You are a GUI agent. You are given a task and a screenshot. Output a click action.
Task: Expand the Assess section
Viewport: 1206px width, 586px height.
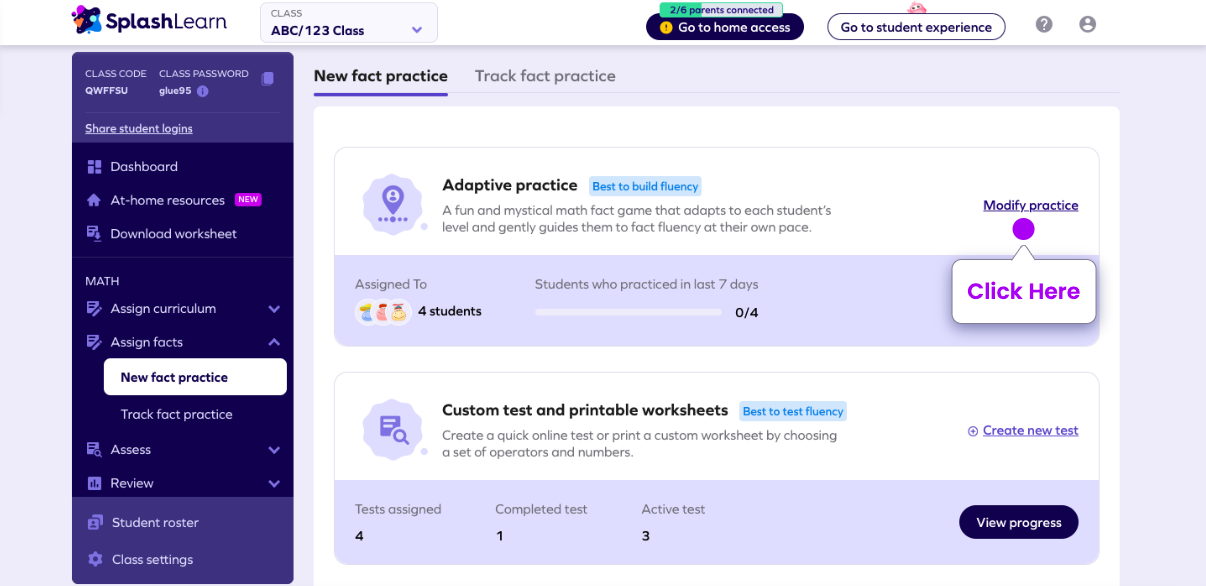(x=183, y=450)
